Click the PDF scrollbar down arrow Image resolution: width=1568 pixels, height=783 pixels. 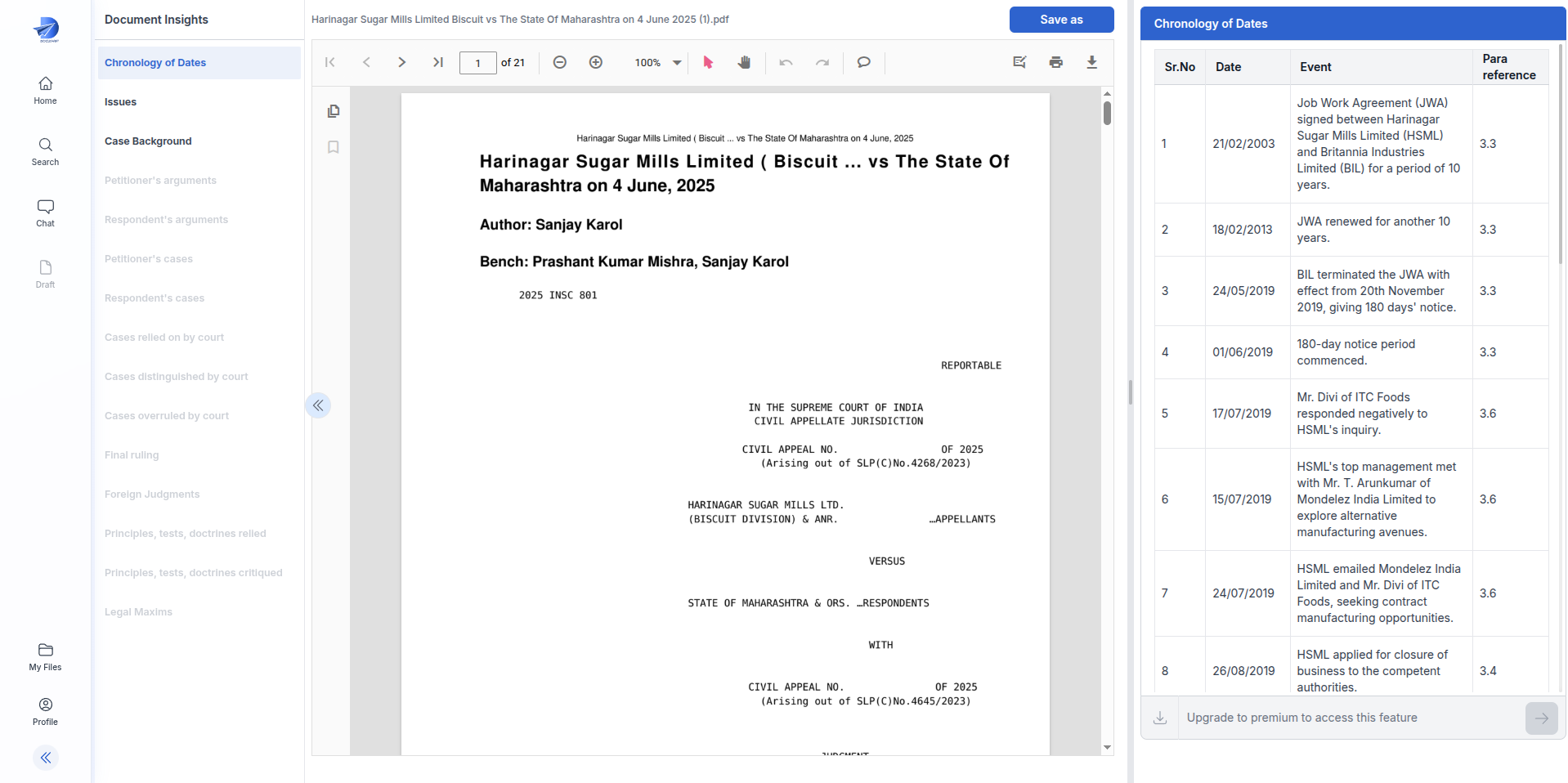click(x=1107, y=748)
